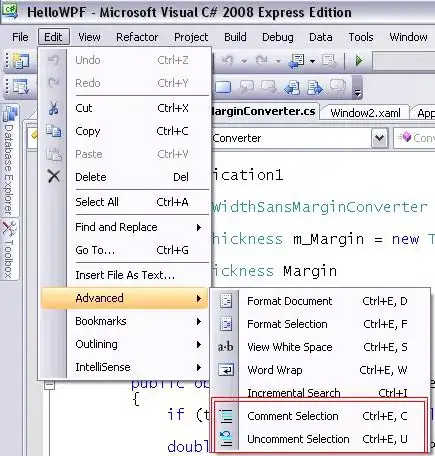Choose Delete from Edit menu
The height and width of the screenshot is (456, 435).
(125, 177)
